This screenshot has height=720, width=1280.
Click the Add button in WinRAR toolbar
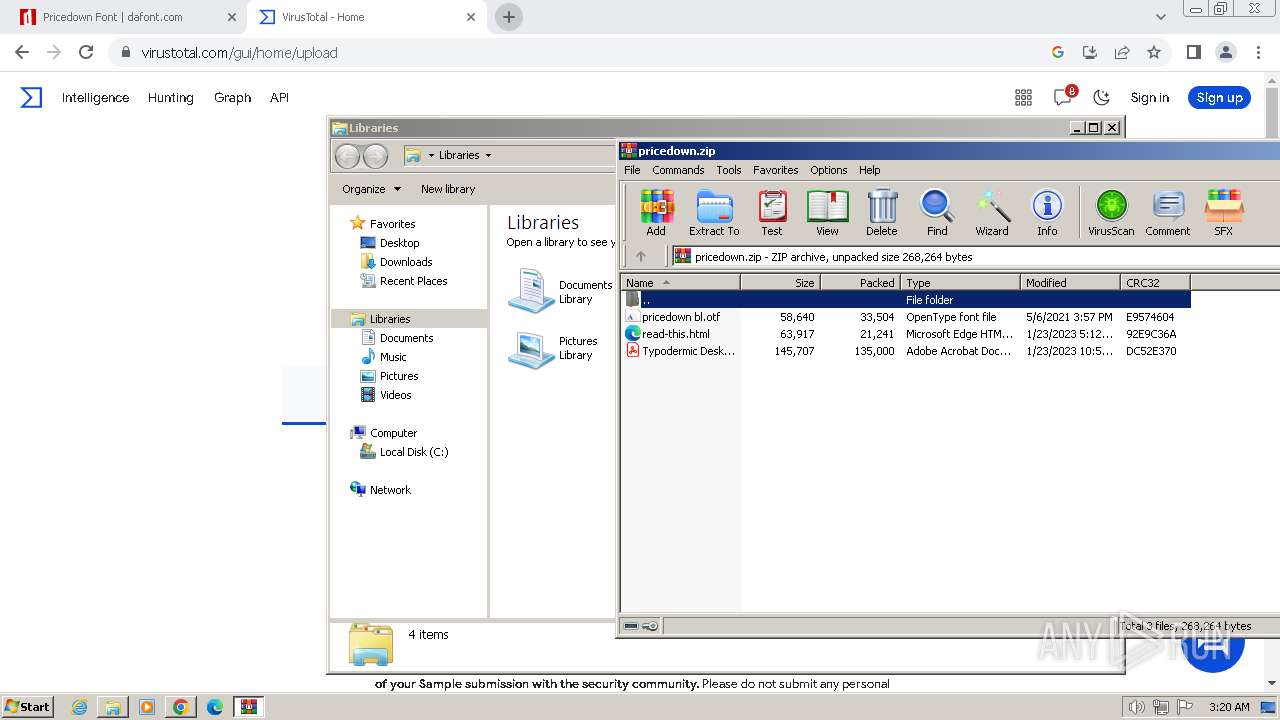click(x=656, y=212)
